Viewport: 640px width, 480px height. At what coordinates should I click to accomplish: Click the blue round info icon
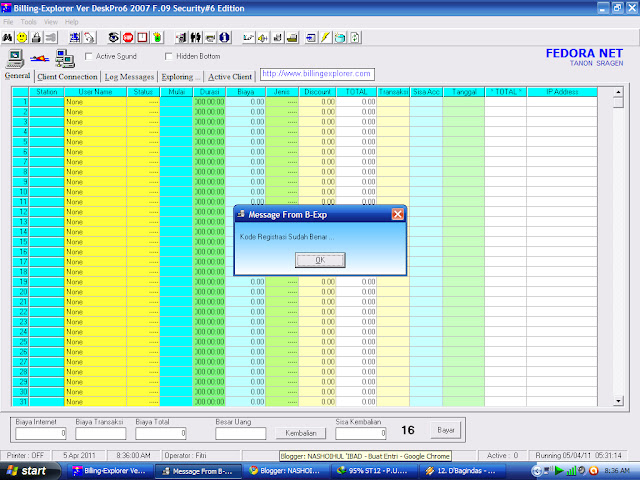coord(224,38)
